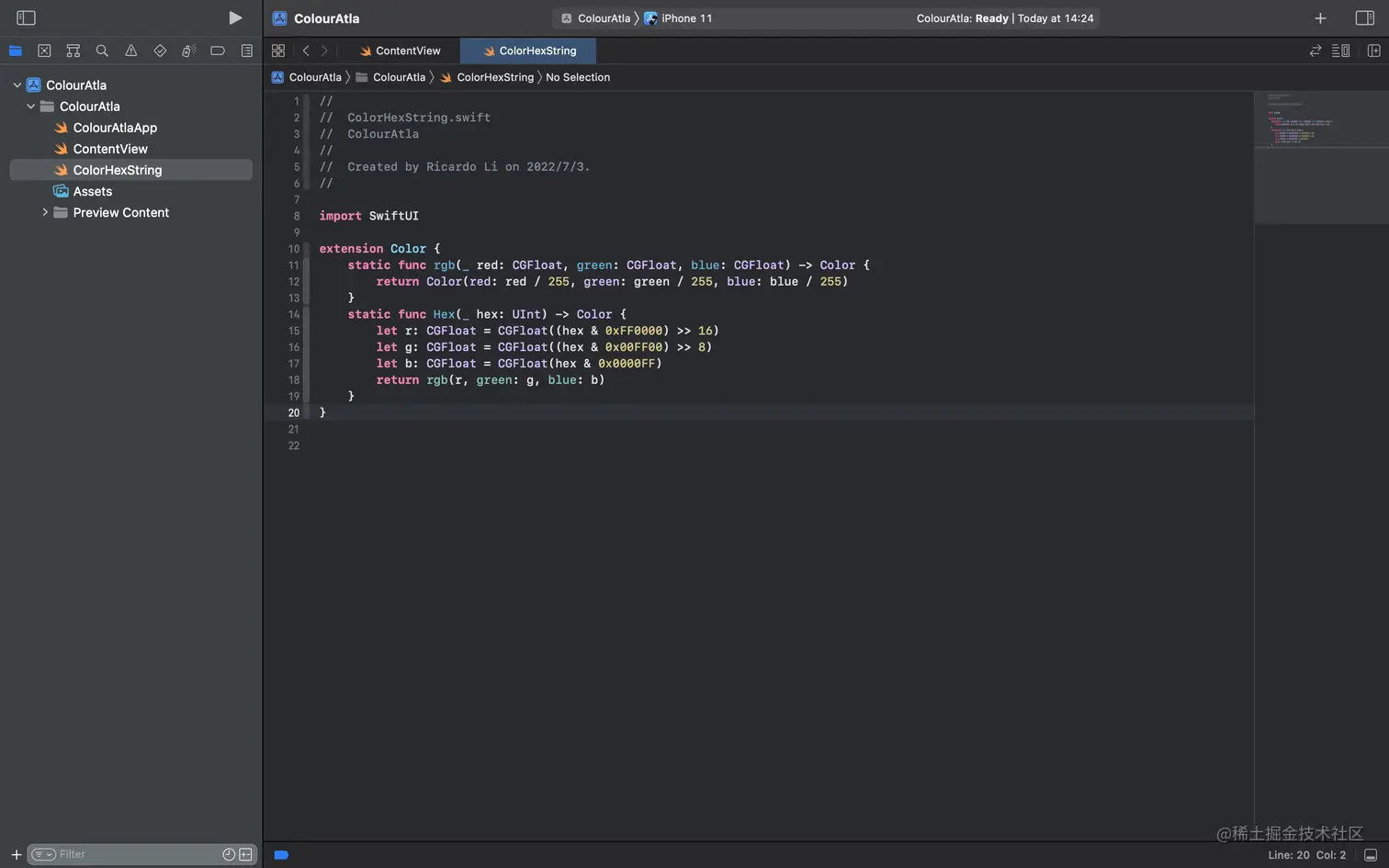The width and height of the screenshot is (1389, 868).
Task: Collapse the ColourAtla project root
Action: coord(17,85)
